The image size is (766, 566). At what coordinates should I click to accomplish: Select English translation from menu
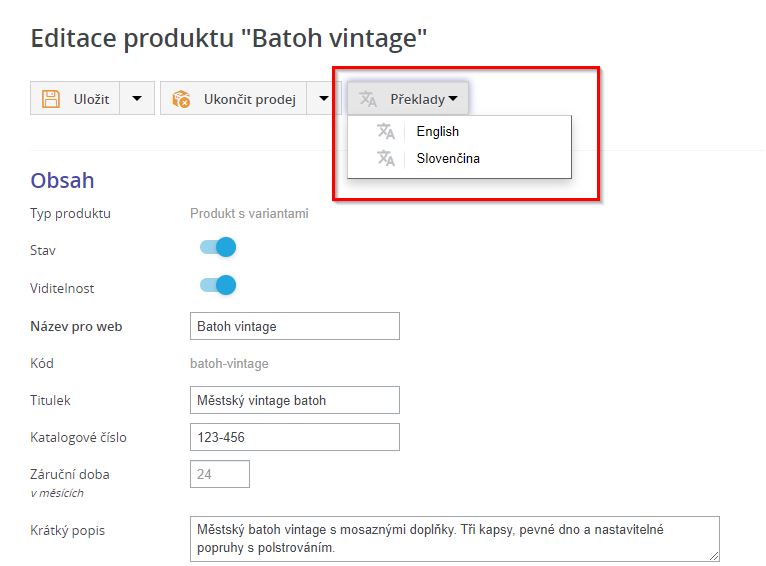(438, 131)
